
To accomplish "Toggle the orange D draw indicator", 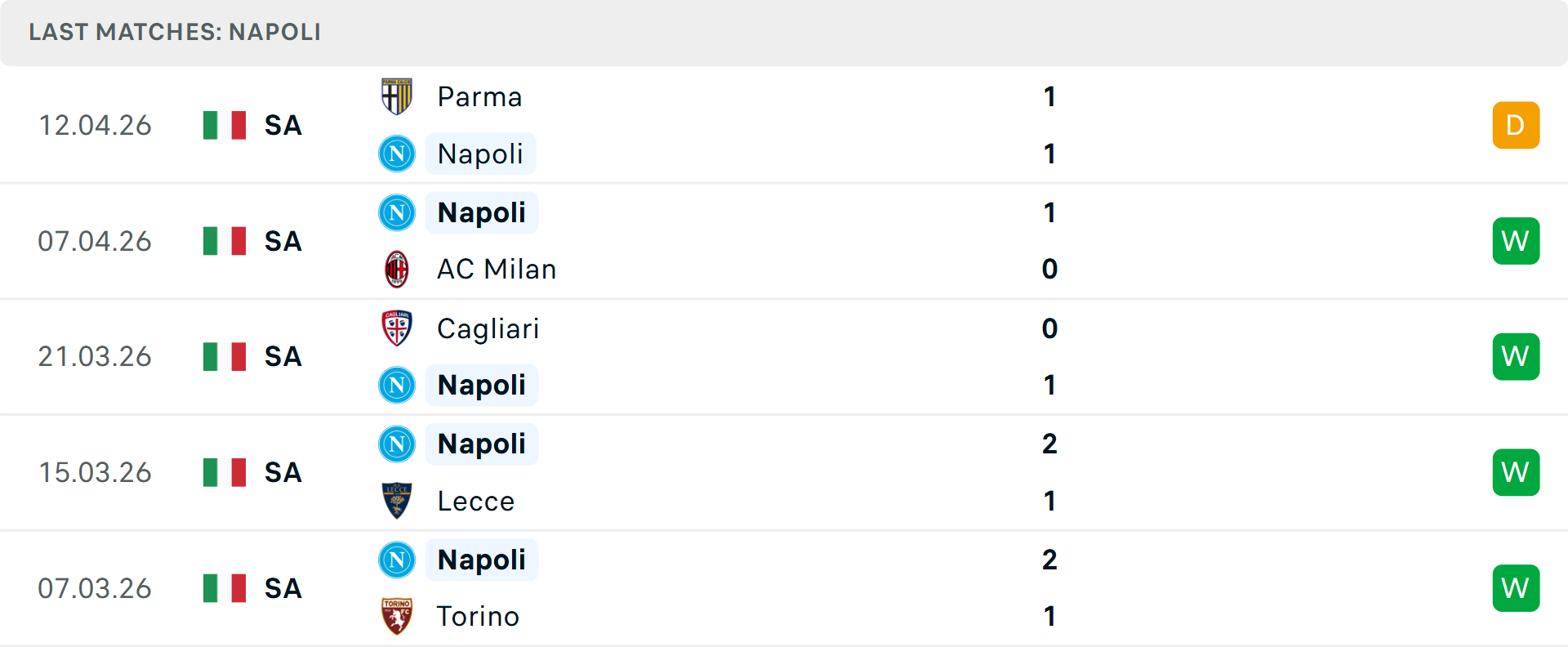I will pyautogui.click(x=1517, y=125).
